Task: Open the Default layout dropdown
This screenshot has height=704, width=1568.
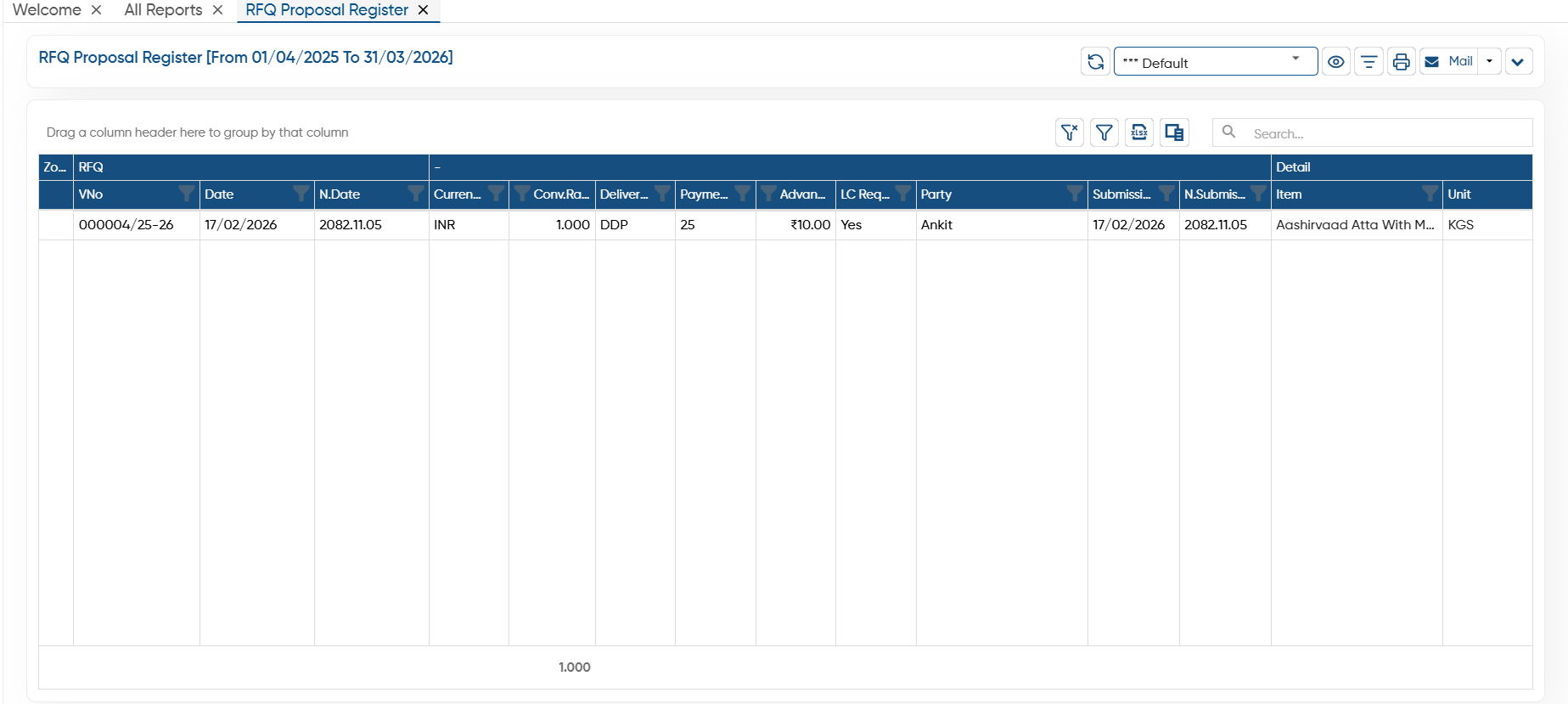Action: coord(1215,62)
